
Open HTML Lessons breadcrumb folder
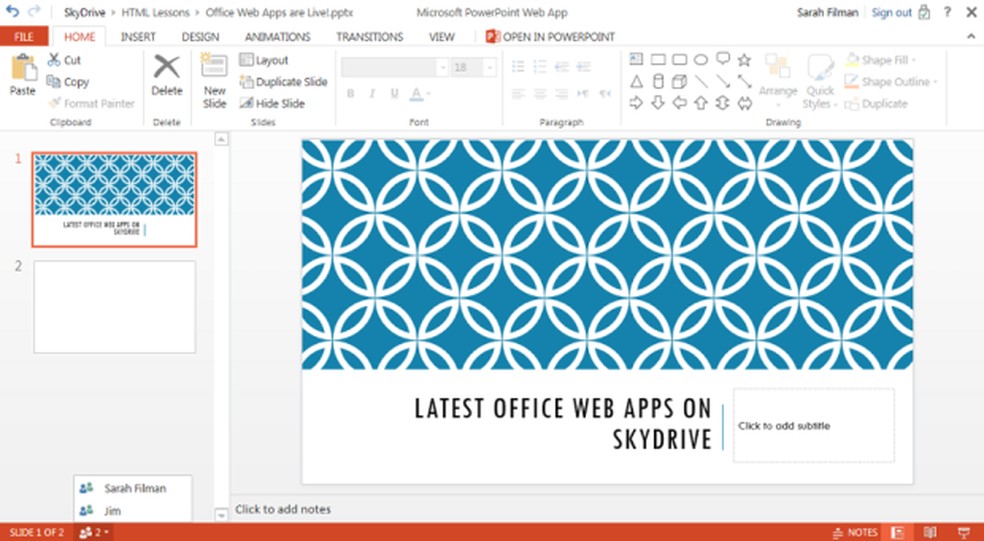(x=155, y=12)
